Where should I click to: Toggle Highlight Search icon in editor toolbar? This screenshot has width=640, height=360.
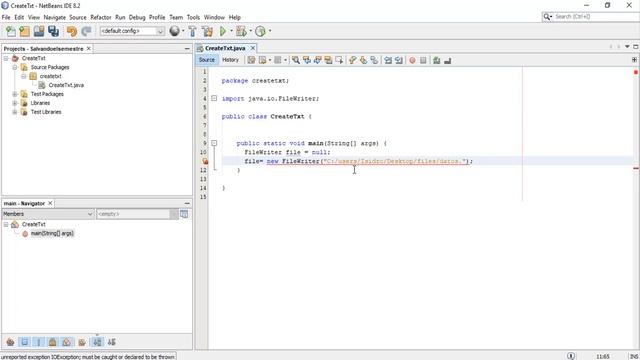tap(328, 60)
